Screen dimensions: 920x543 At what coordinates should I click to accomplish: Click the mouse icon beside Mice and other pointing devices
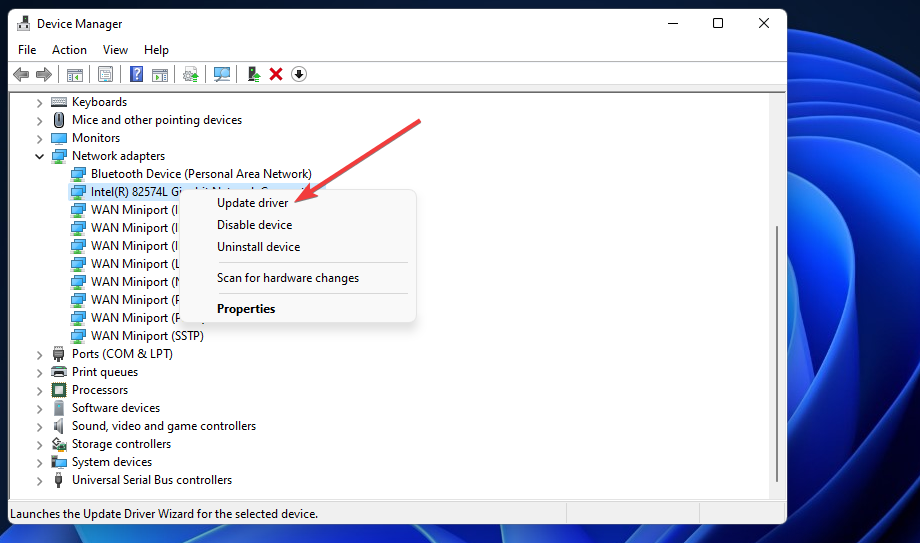[59, 120]
